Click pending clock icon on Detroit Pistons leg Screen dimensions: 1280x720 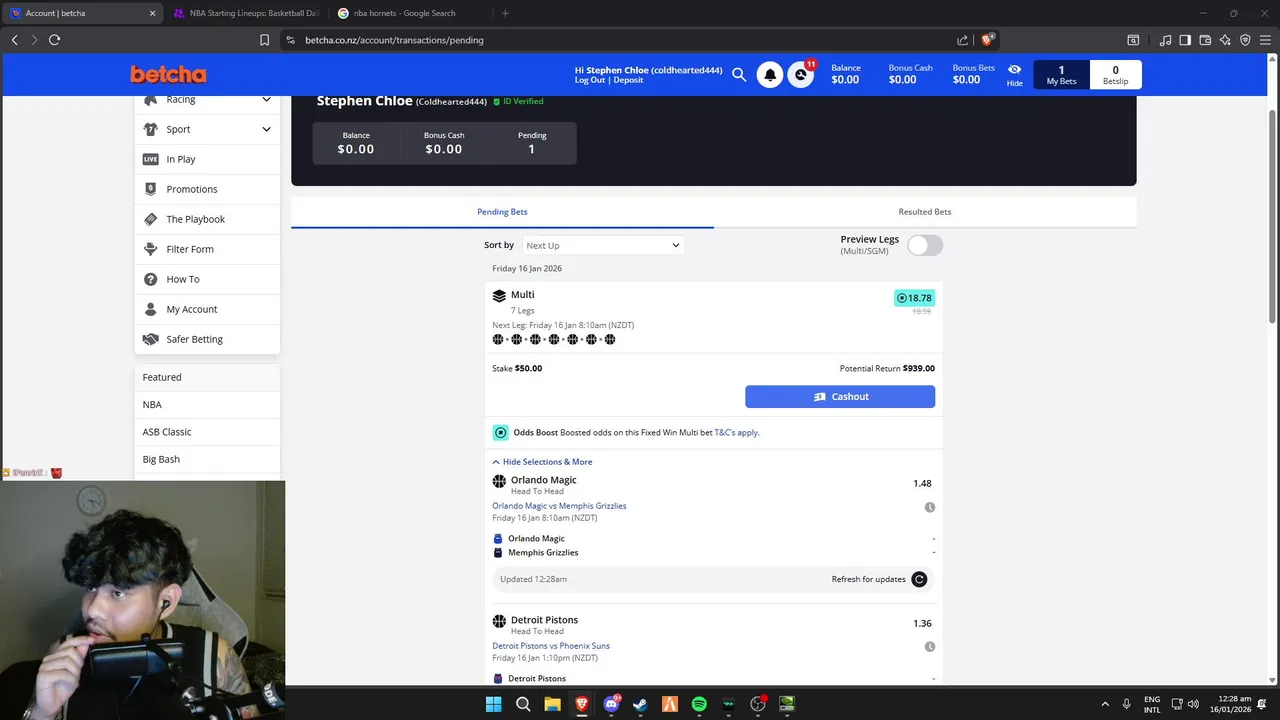click(x=929, y=647)
